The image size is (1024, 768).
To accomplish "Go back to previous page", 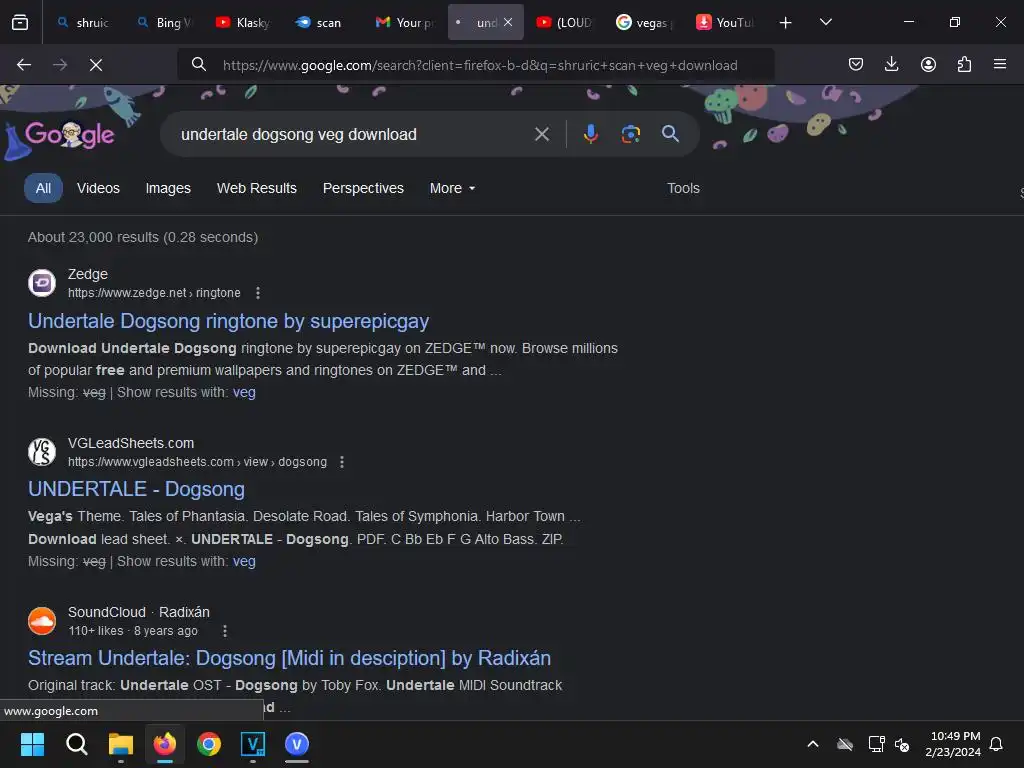I will click(24, 65).
